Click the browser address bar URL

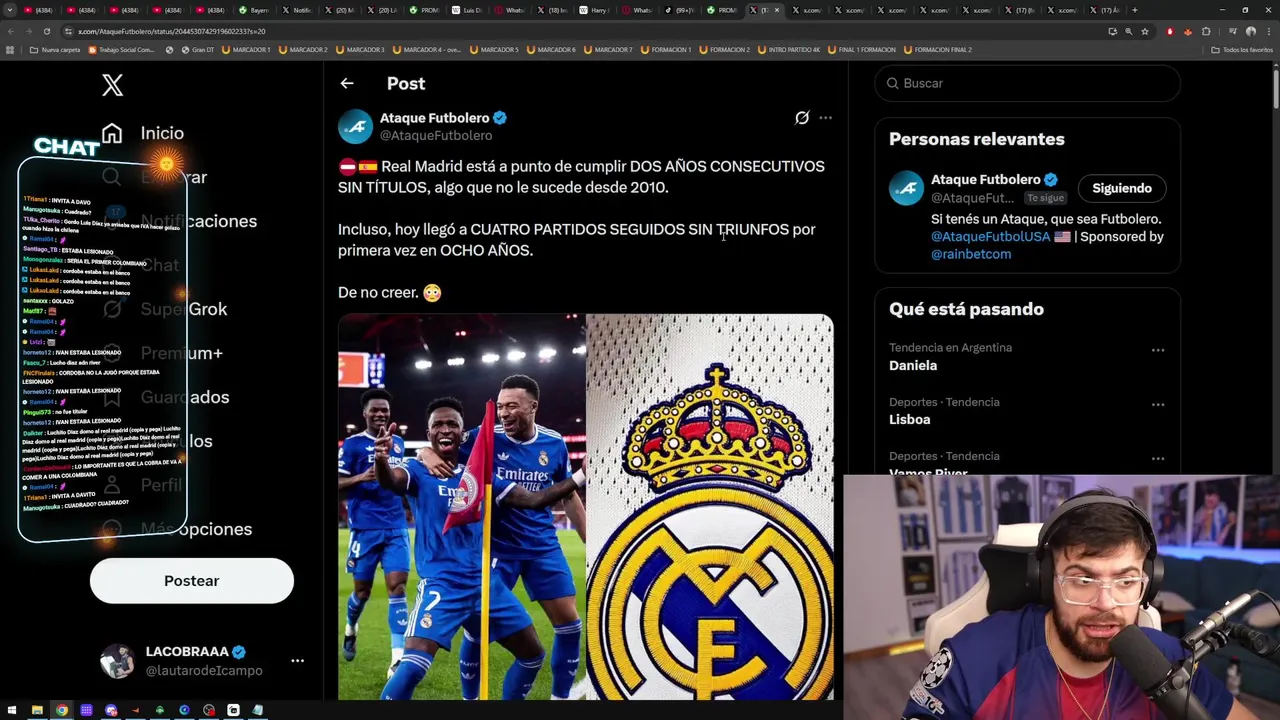coord(171,32)
